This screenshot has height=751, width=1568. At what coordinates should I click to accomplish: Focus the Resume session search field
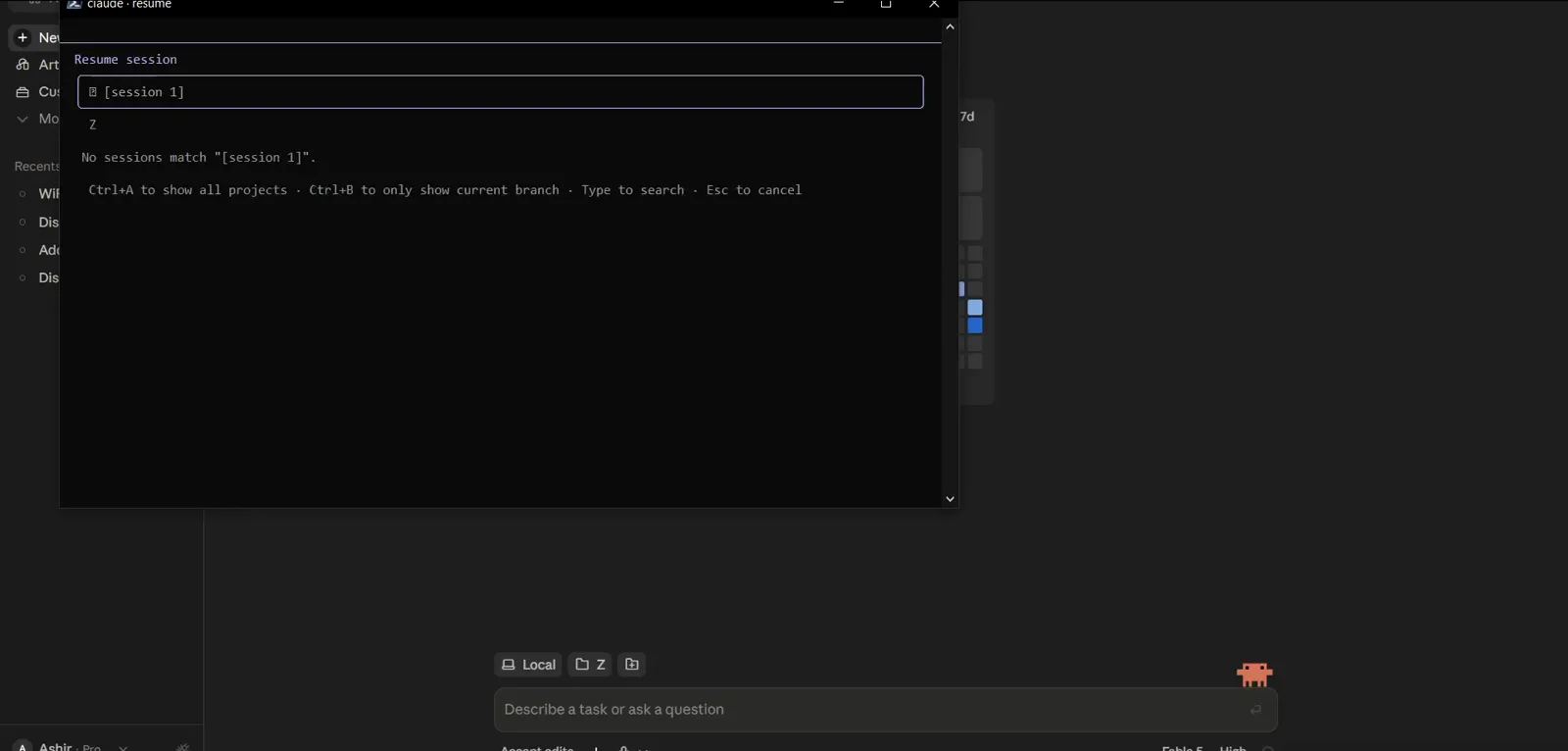501,92
